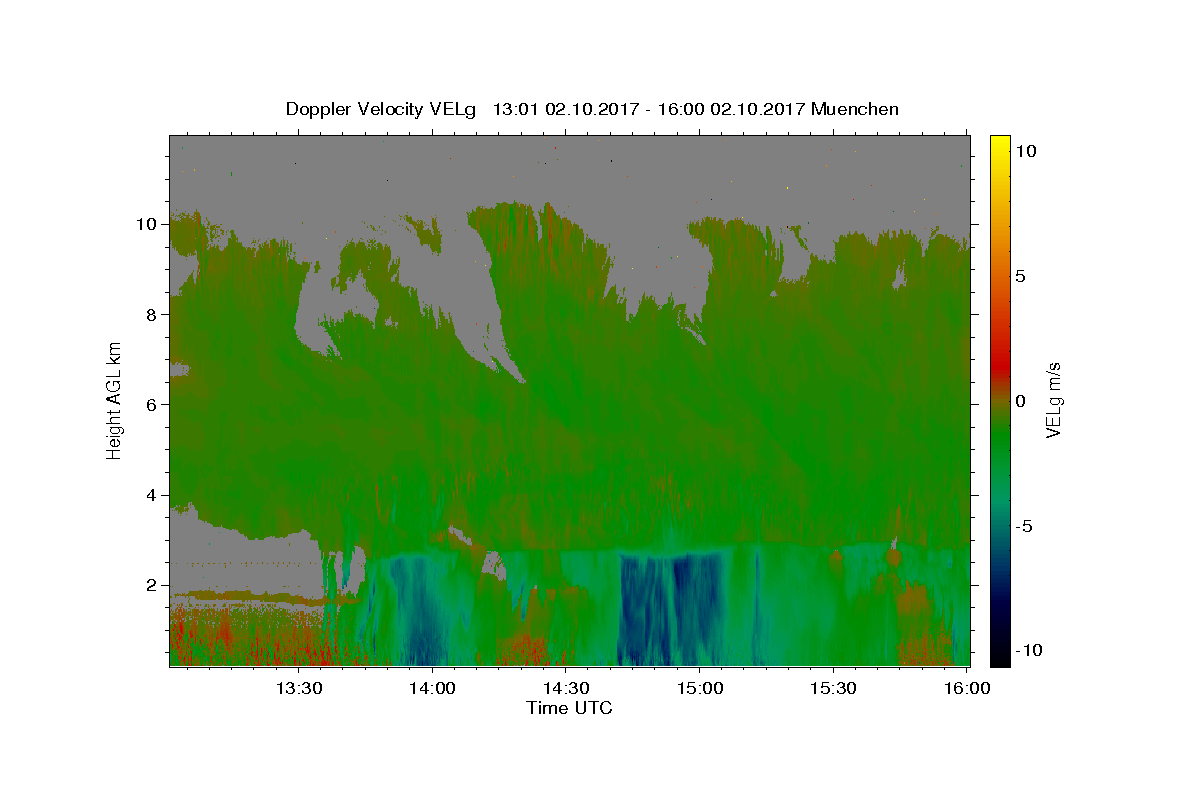This screenshot has height=800, width=1200.
Task: Click the 10 km height tick label
Action: point(147,224)
